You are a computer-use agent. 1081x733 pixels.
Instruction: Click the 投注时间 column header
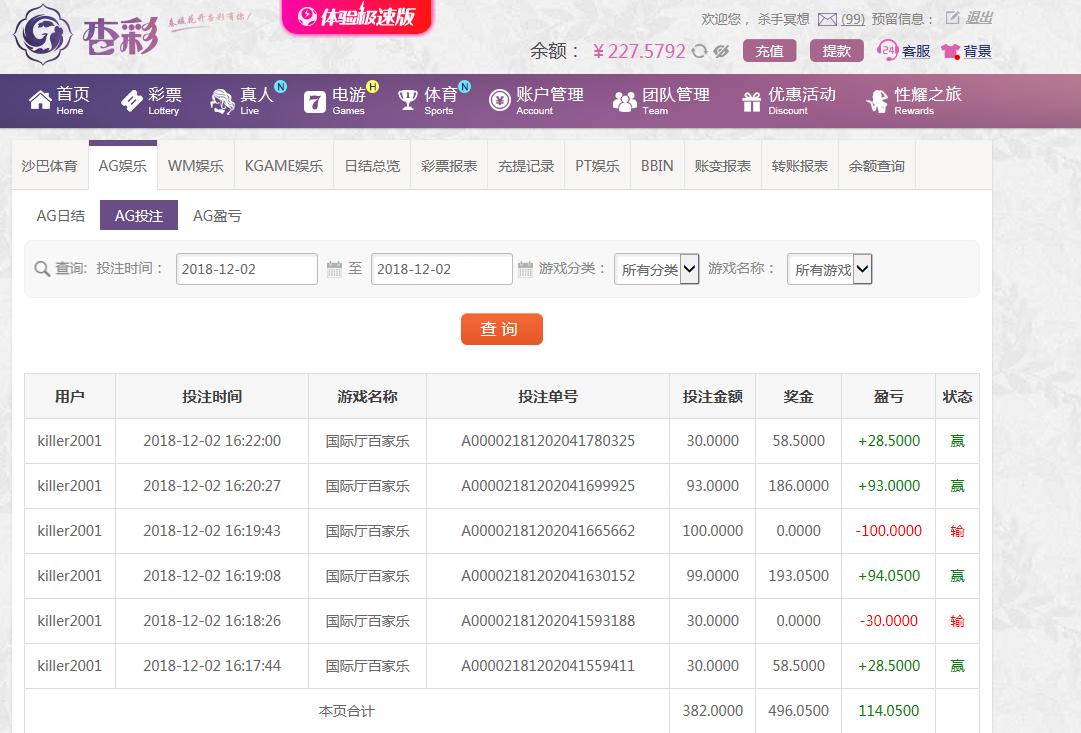tap(212, 396)
